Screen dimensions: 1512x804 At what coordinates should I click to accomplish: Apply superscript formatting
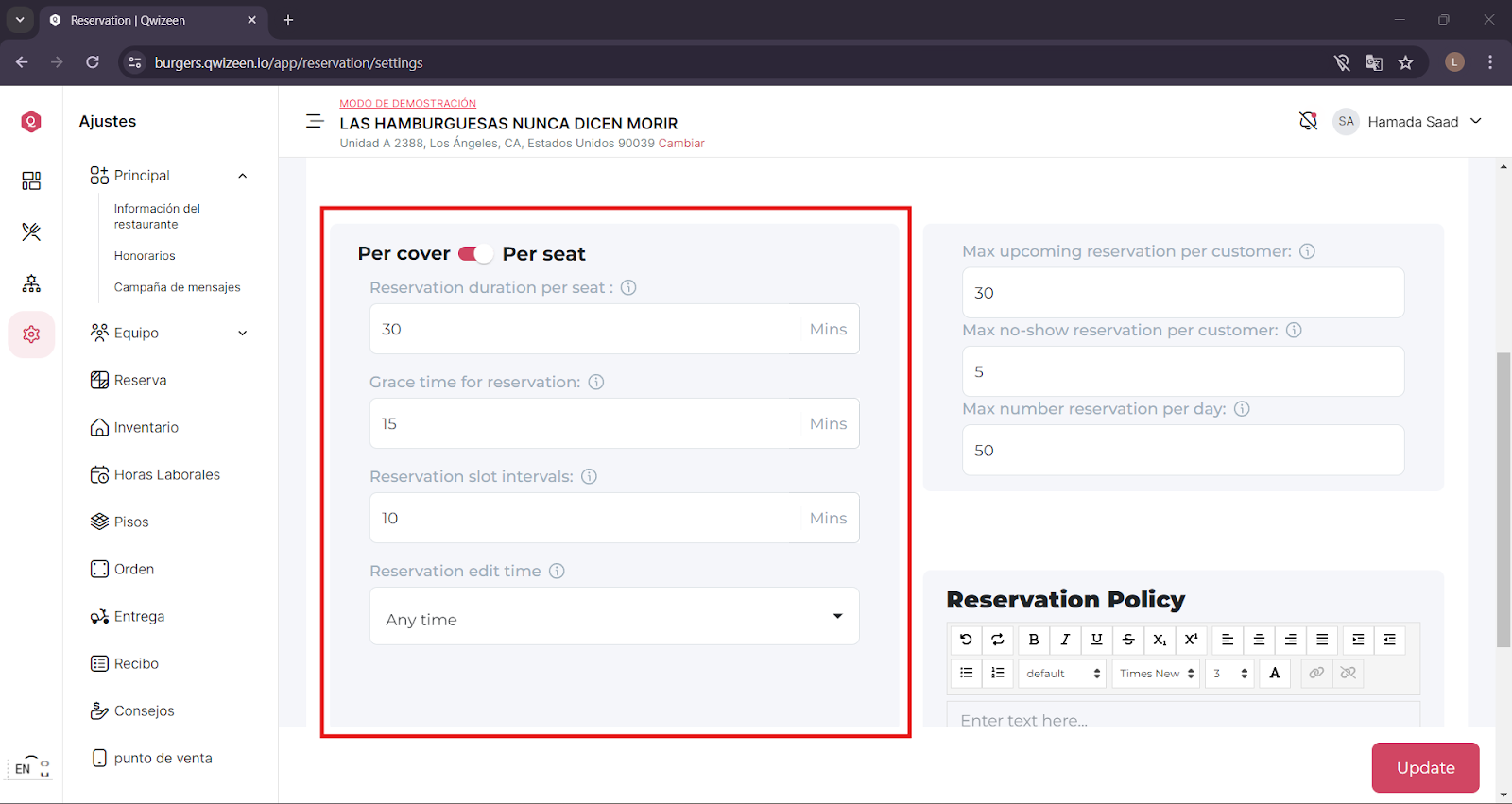click(x=1192, y=640)
